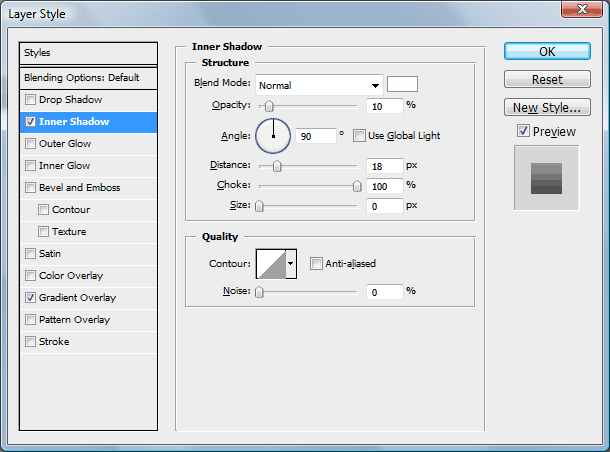This screenshot has height=452, width=610.
Task: Open the Blend Mode dropdown
Action: click(320, 85)
